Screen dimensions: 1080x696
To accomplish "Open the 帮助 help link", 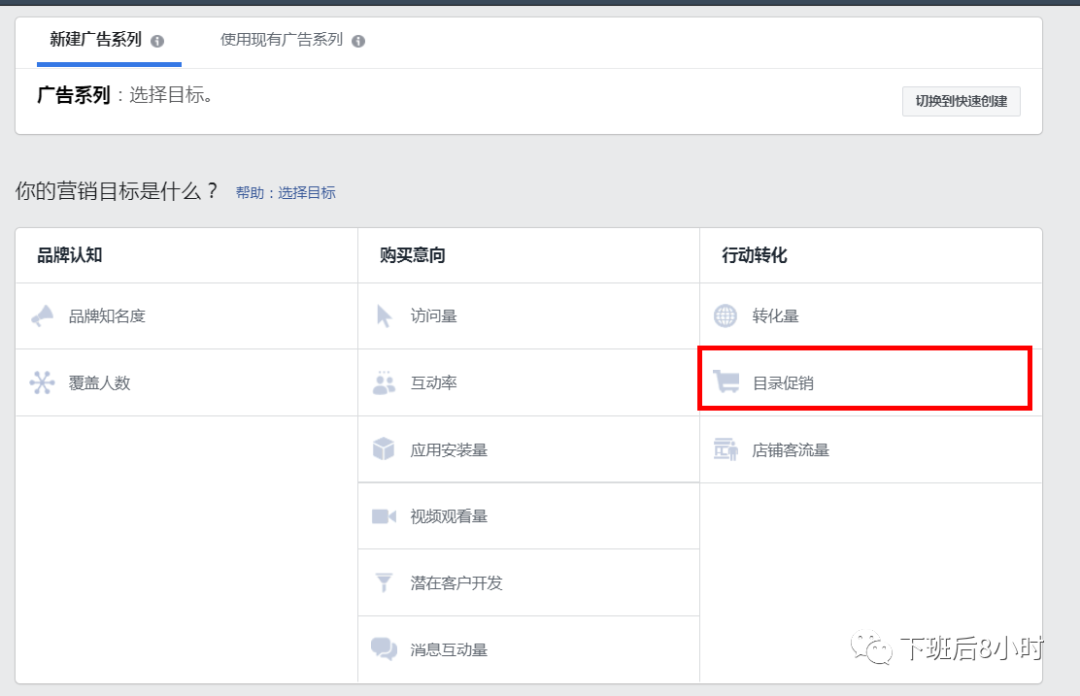I will point(251,192).
